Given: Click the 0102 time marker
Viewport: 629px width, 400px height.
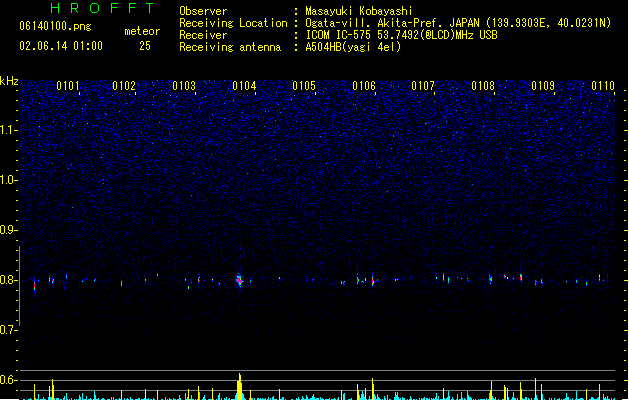Looking at the screenshot, I should (124, 86).
